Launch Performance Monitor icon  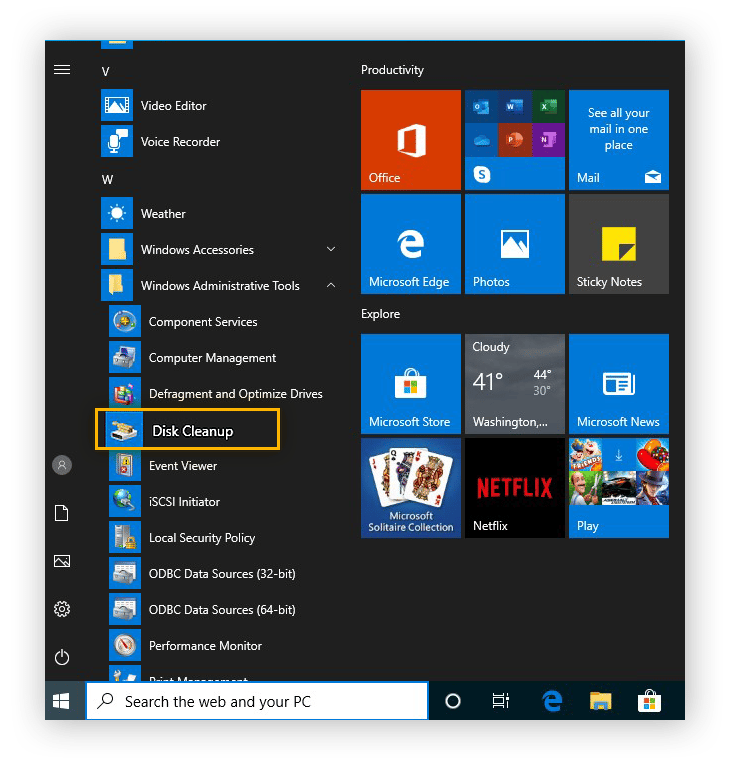[x=124, y=645]
